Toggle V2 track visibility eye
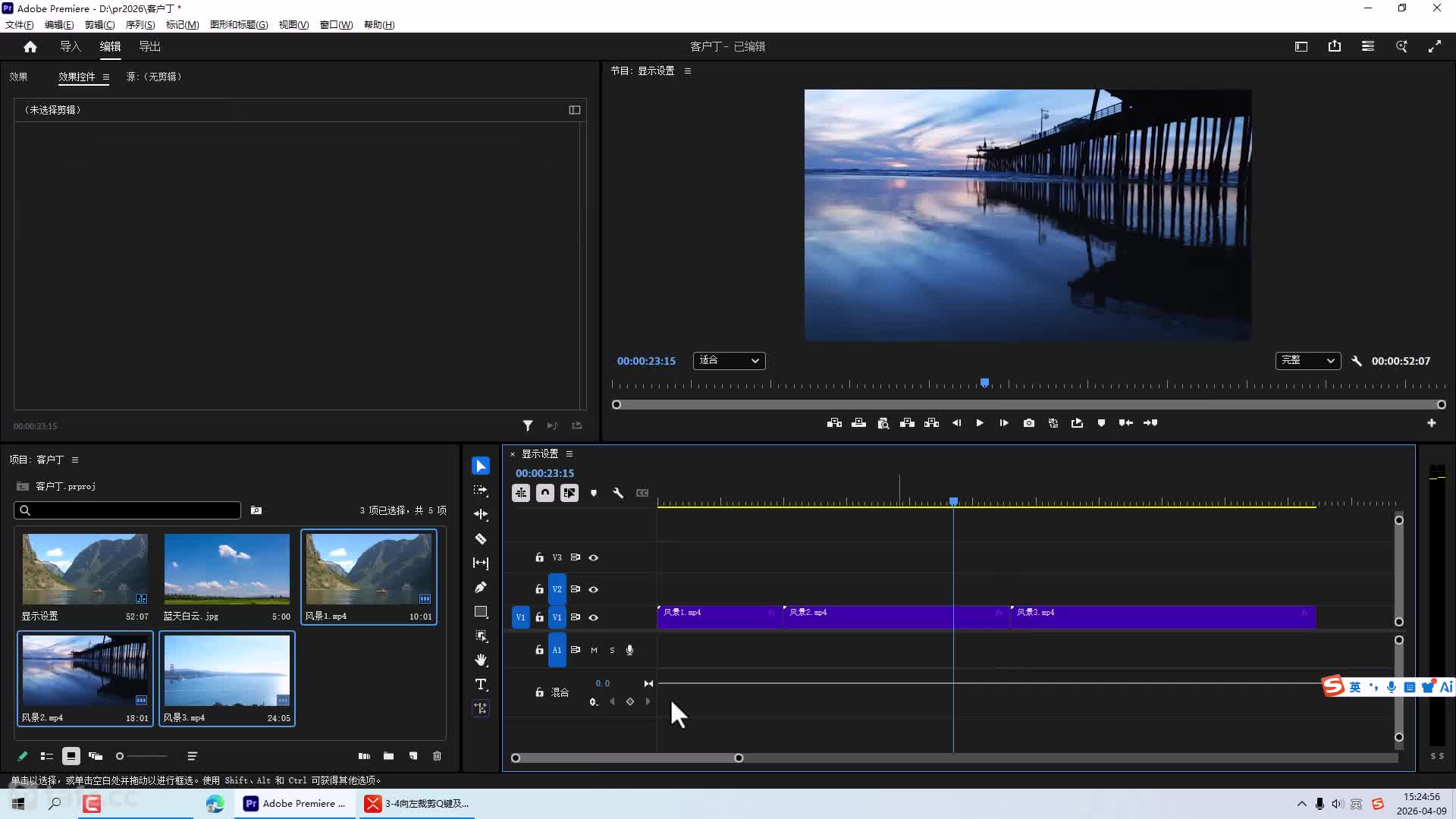Image resolution: width=1456 pixels, height=819 pixels. pos(594,589)
